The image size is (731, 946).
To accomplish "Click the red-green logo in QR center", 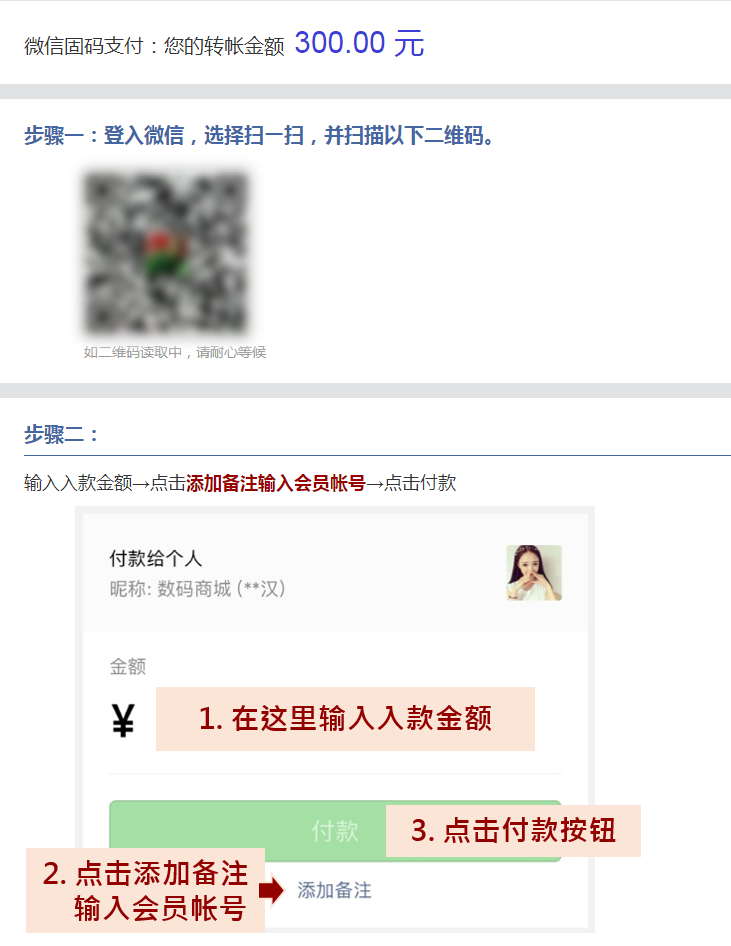I will point(164,254).
